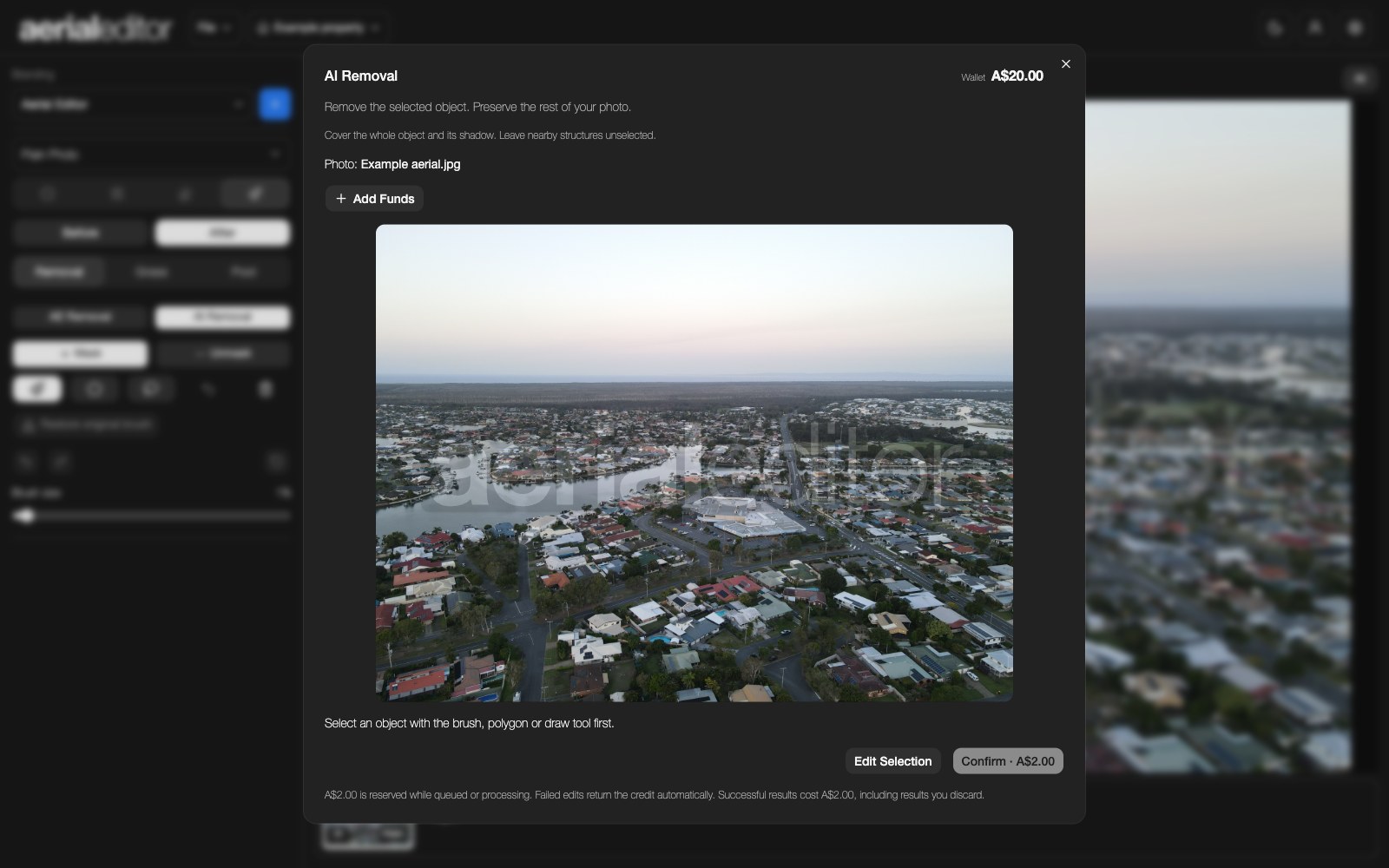Screen dimensions: 1389x868
Task: Expand the Aerial Editor dropdown in the left panel
Action: tap(132, 104)
